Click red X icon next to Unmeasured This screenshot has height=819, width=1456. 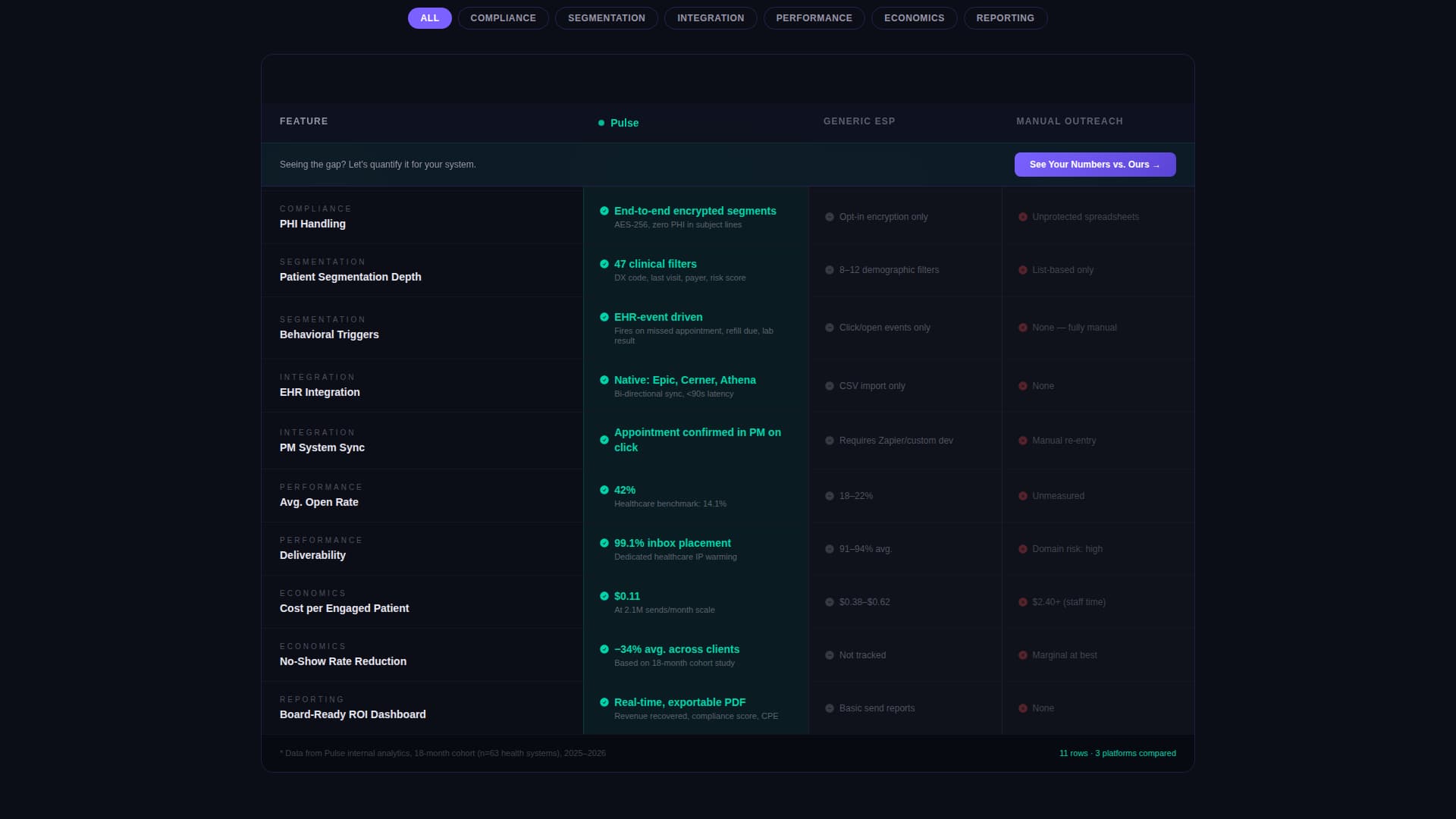(x=1023, y=496)
